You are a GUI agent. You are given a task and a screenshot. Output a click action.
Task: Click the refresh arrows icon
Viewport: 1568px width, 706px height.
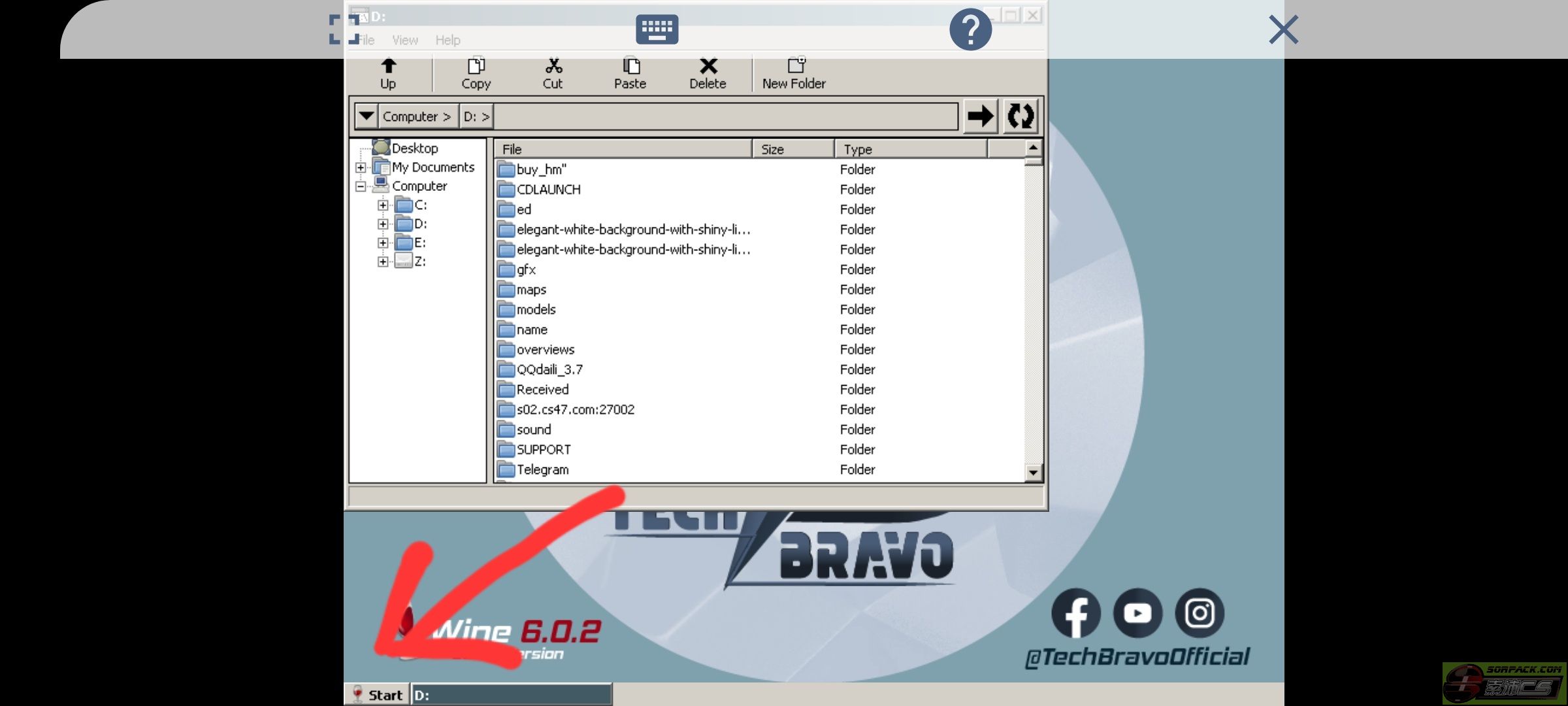click(1020, 116)
